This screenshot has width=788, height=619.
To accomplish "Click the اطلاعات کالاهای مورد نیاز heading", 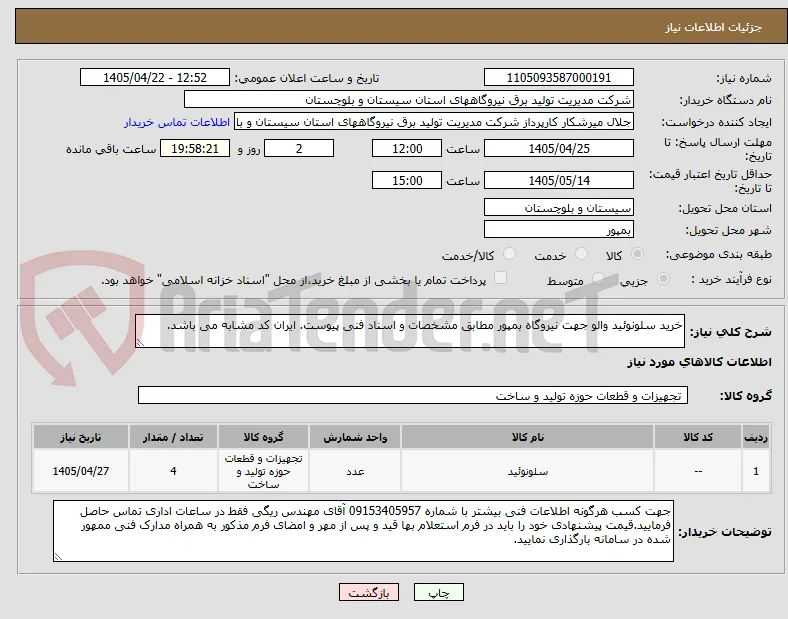I will point(699,362).
